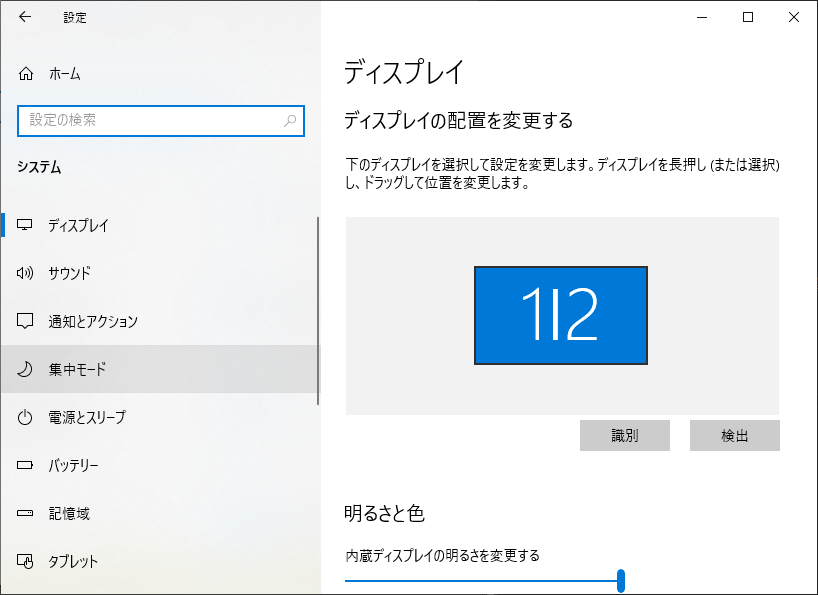818x595 pixels.
Task: Click the power icon for 電源とスリープ
Action: click(25, 417)
